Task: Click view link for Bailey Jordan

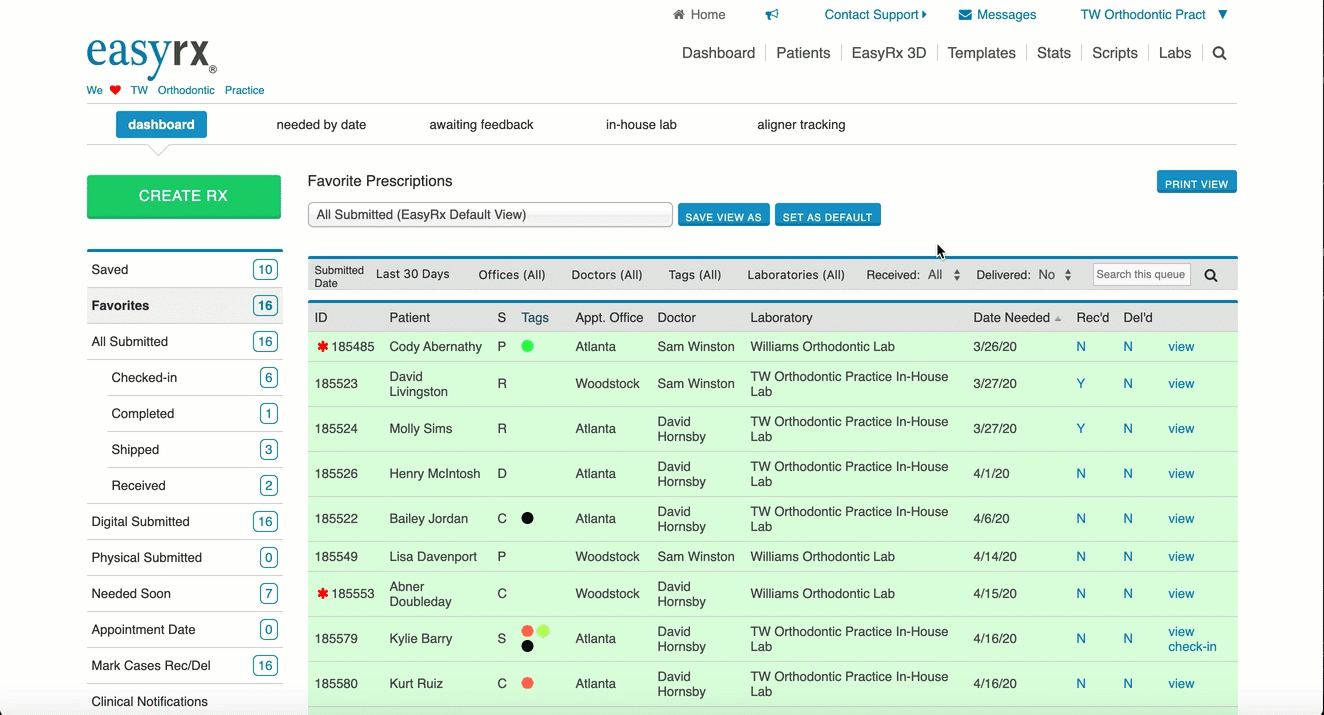Action: click(x=1181, y=519)
